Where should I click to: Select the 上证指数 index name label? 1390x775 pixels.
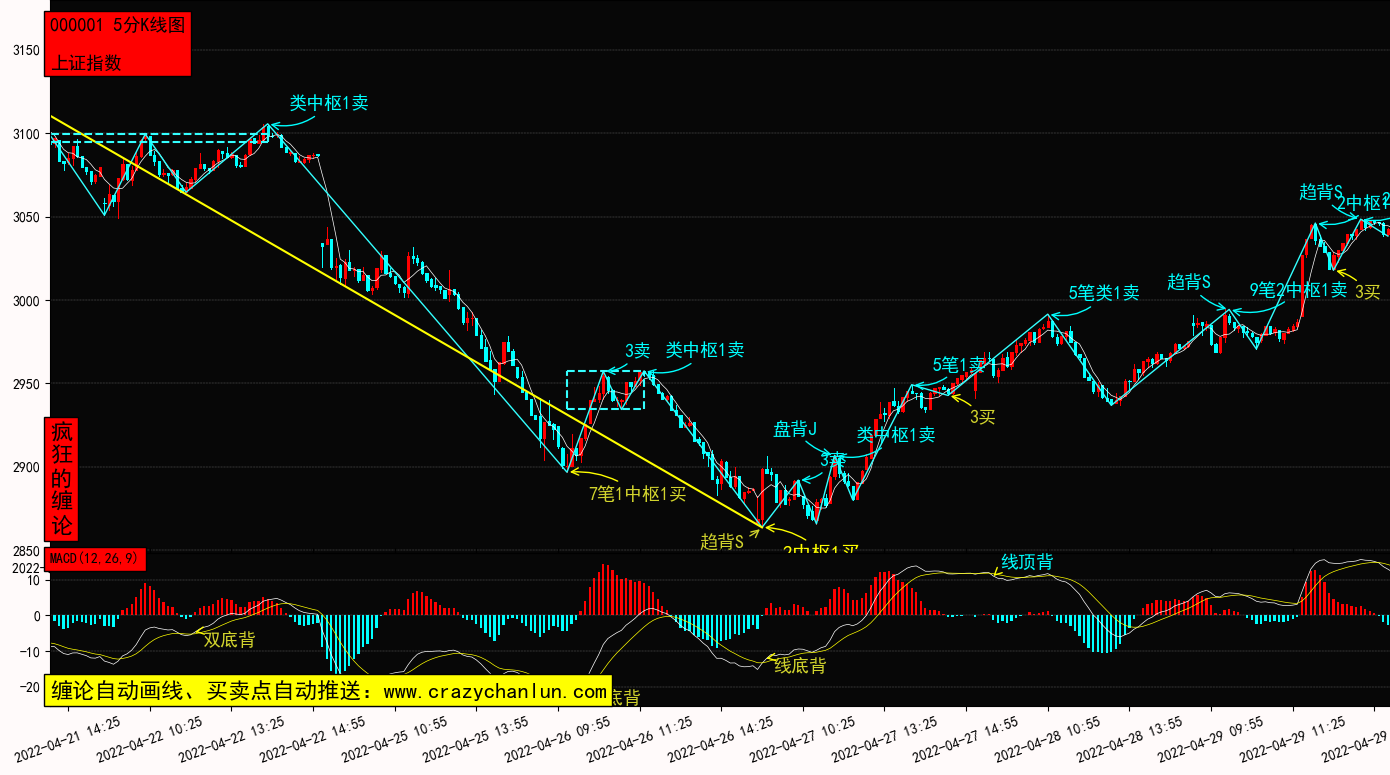[x=86, y=62]
